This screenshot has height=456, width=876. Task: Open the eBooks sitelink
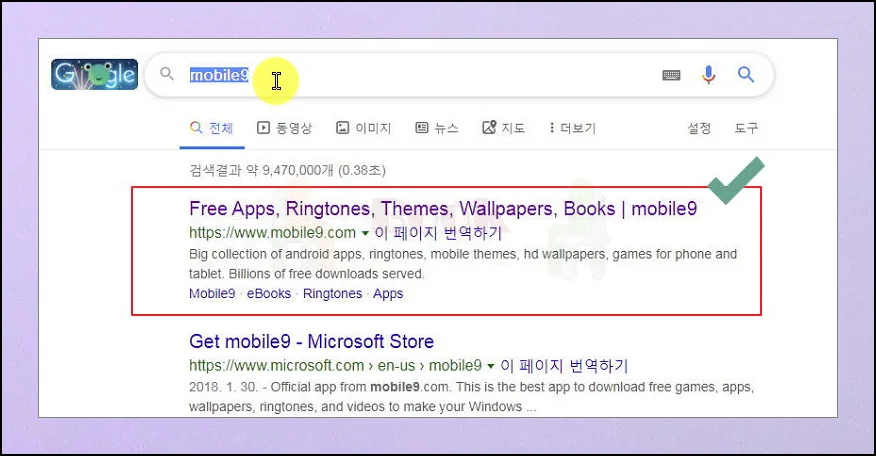(x=269, y=293)
